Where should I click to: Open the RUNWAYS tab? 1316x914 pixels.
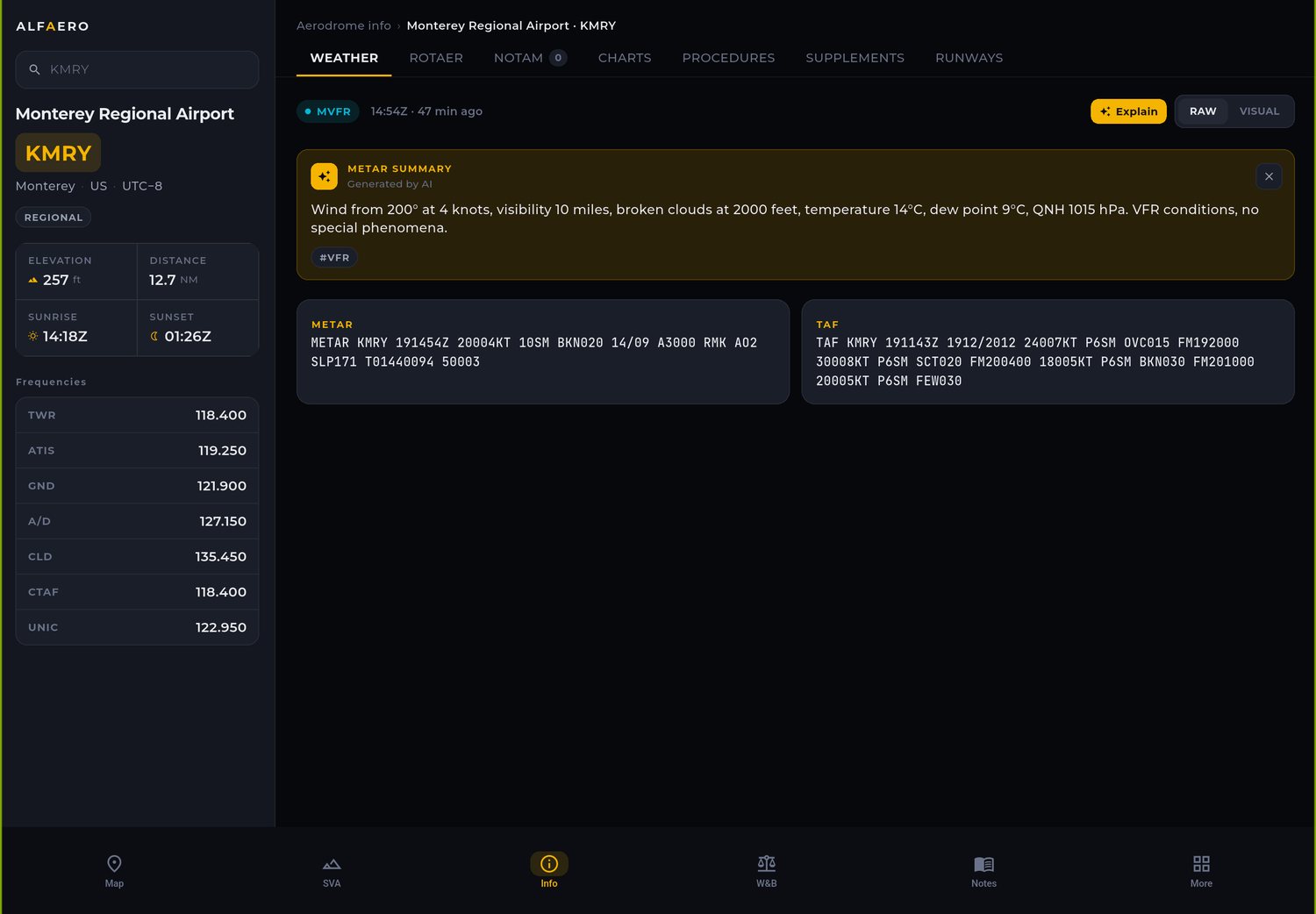(969, 58)
